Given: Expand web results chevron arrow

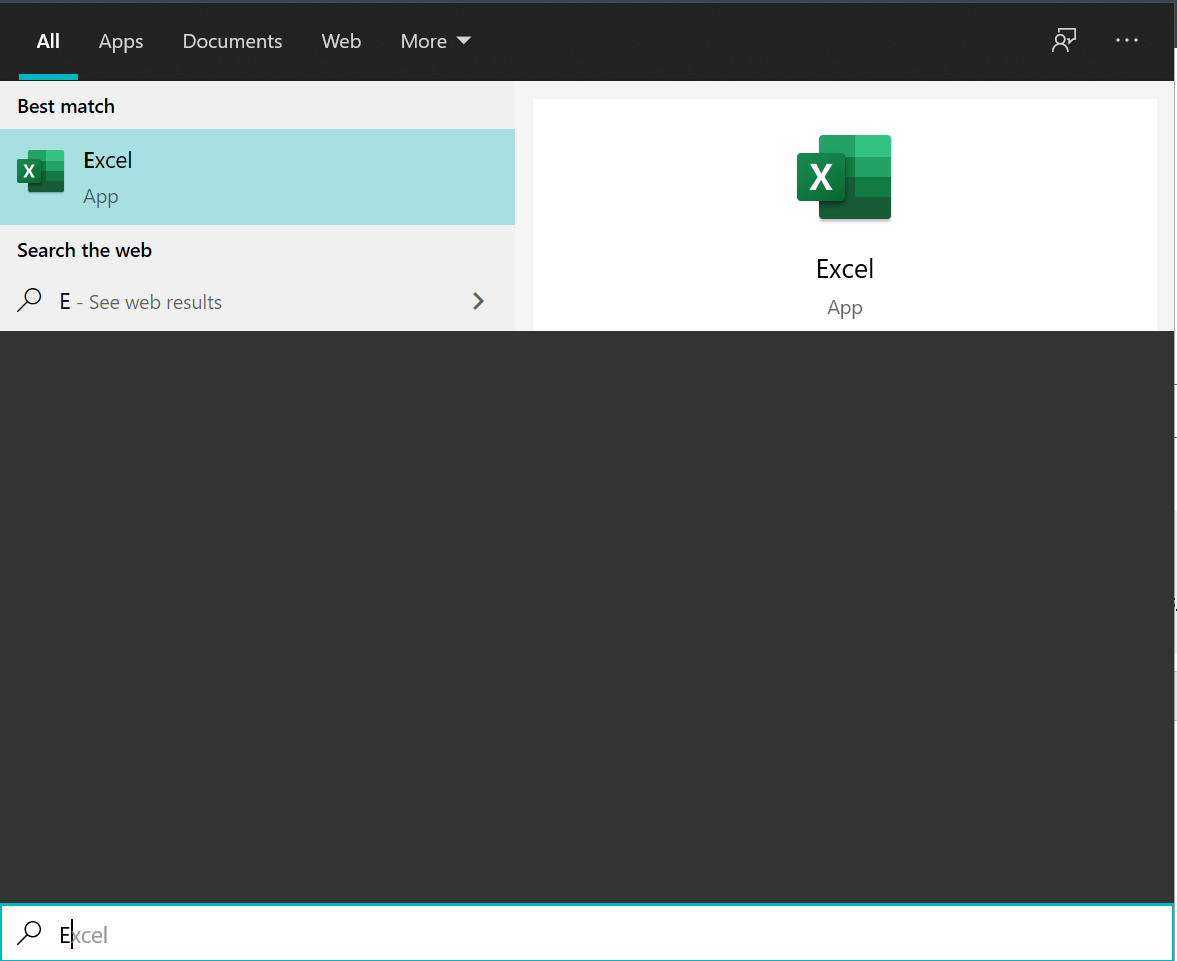Looking at the screenshot, I should [x=478, y=301].
